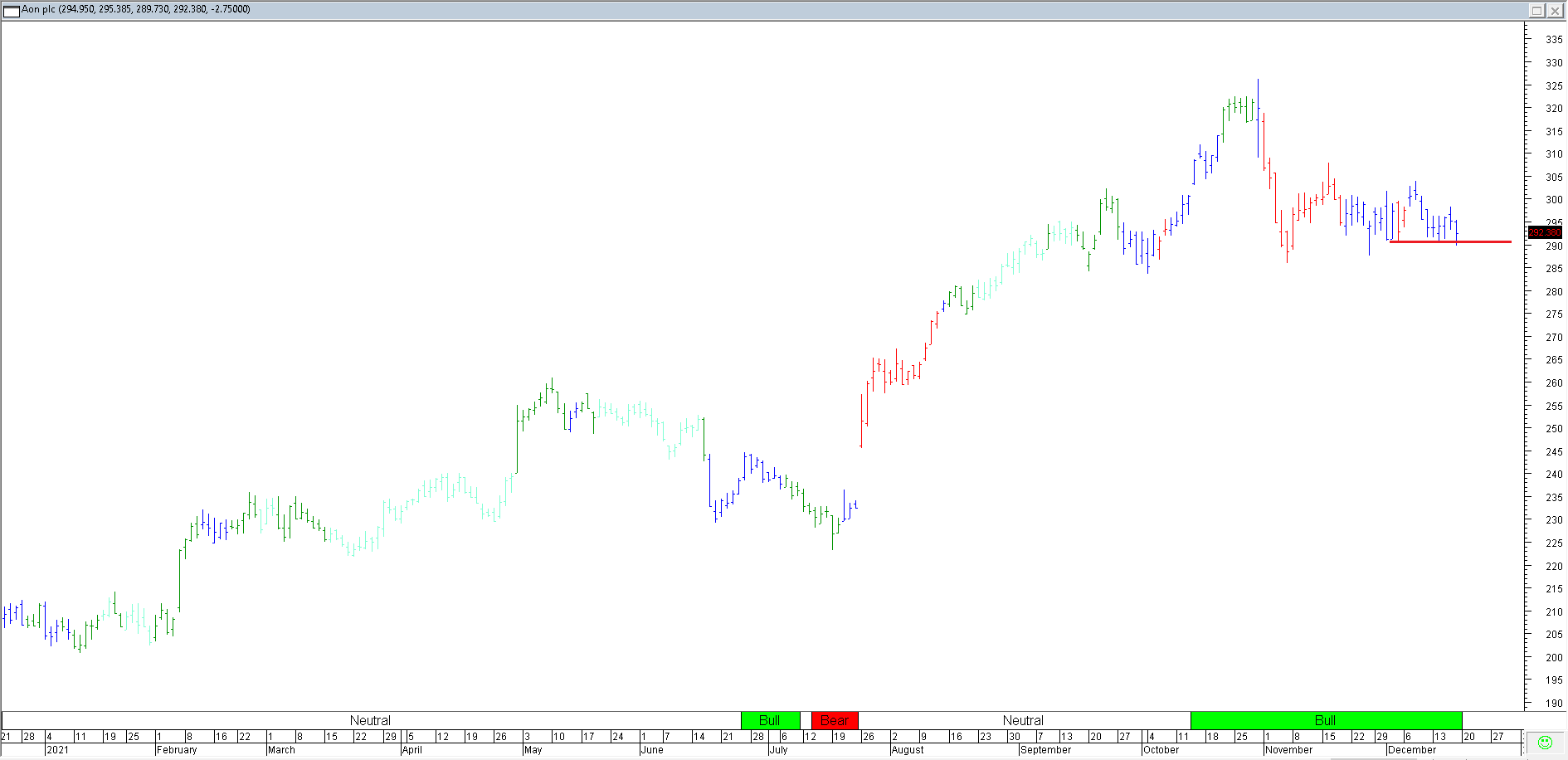
Task: Select the 'December' month label
Action: tap(1412, 750)
